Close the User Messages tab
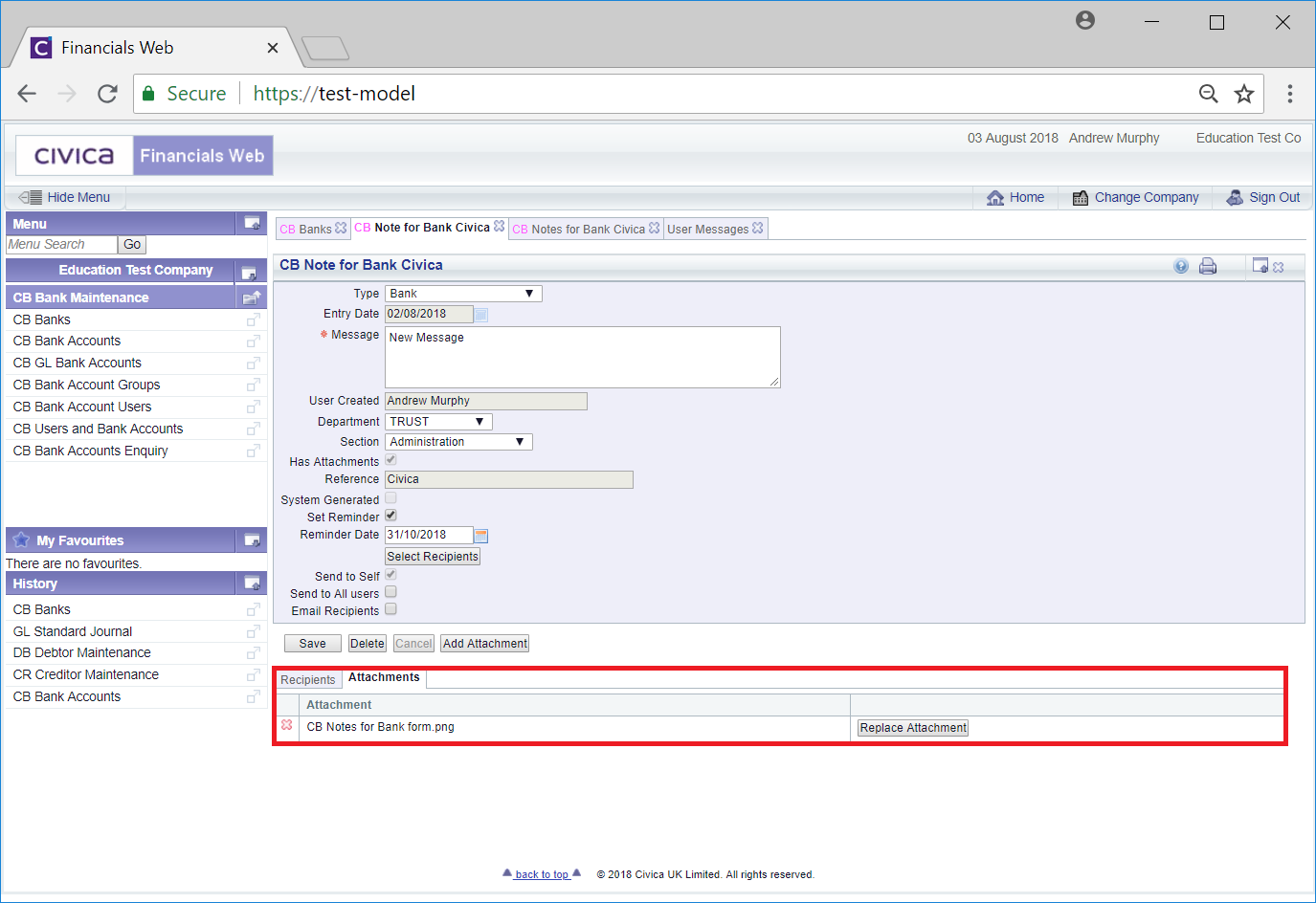This screenshot has height=903, width=1316. click(x=758, y=229)
